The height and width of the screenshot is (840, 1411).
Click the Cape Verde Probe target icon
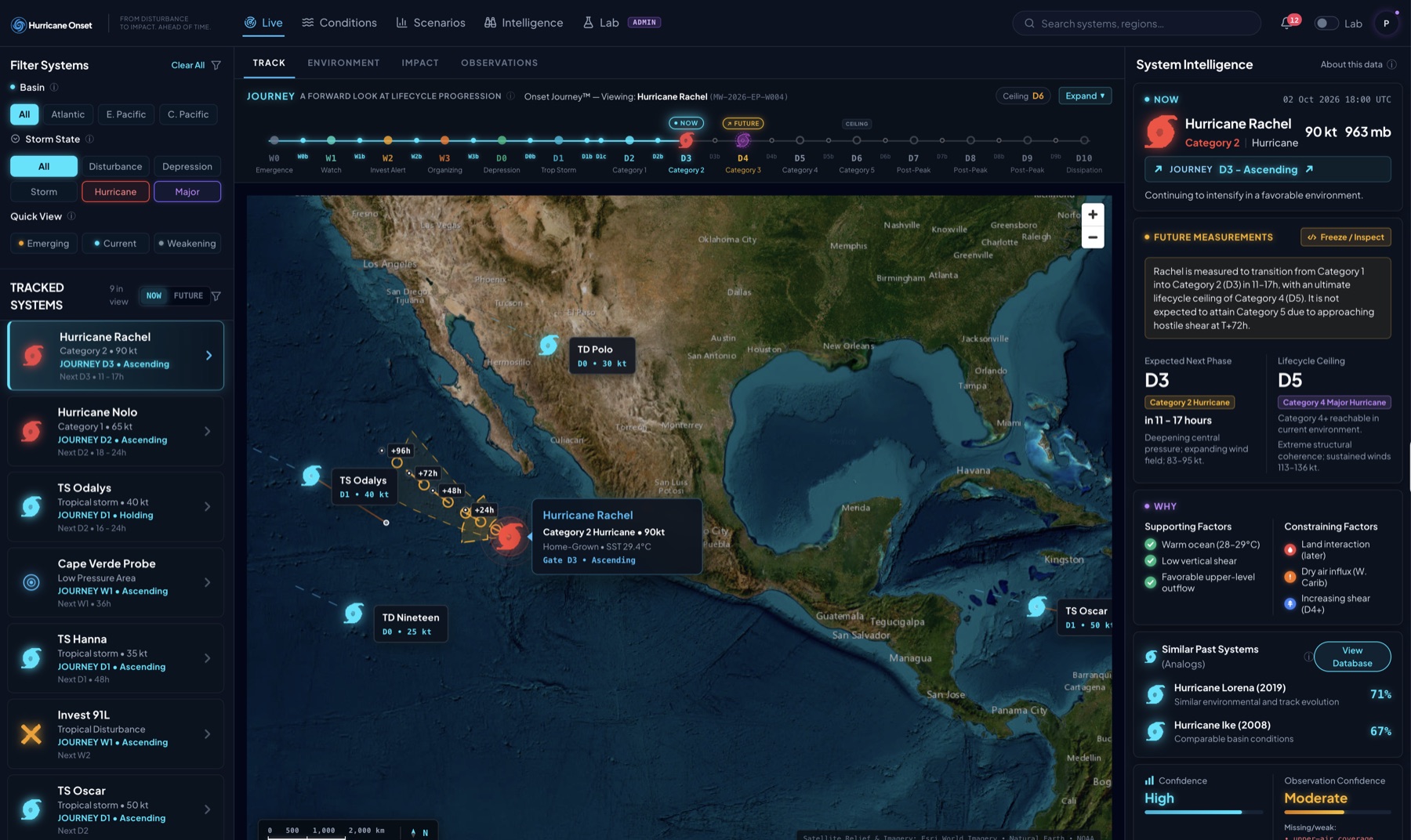coord(31,582)
